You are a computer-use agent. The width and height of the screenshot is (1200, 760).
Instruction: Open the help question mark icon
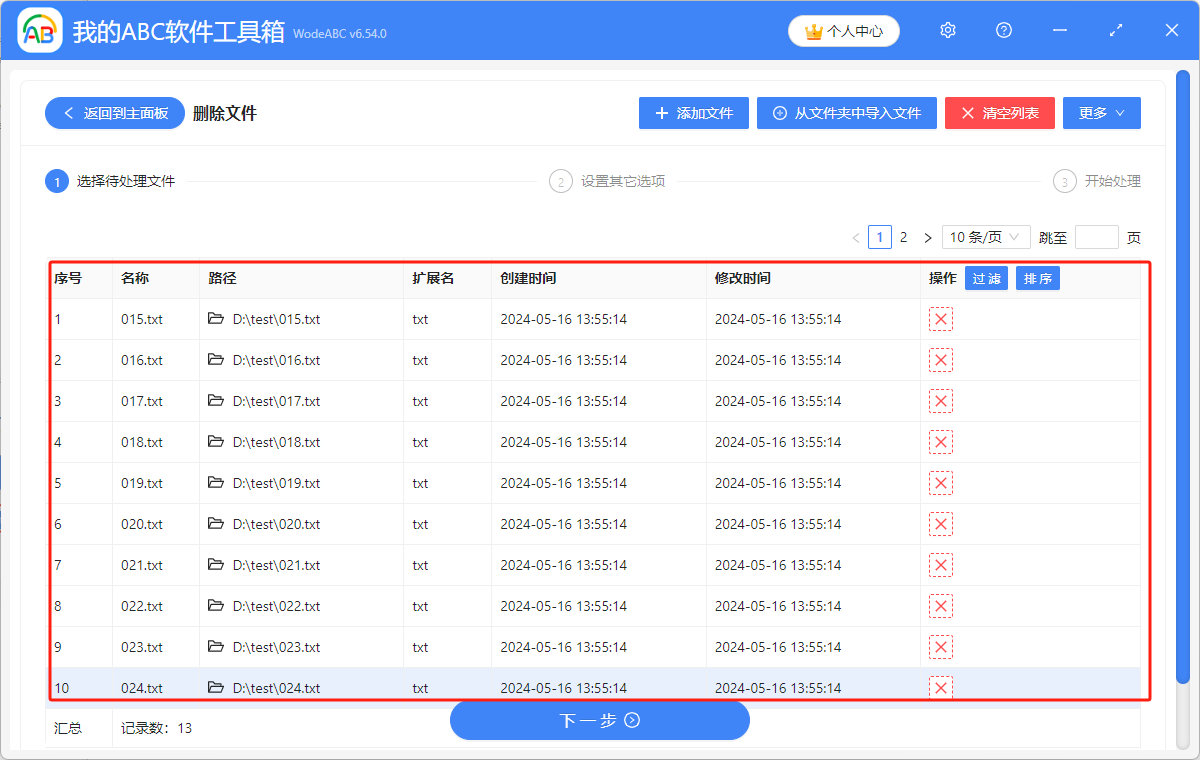[x=1004, y=31]
